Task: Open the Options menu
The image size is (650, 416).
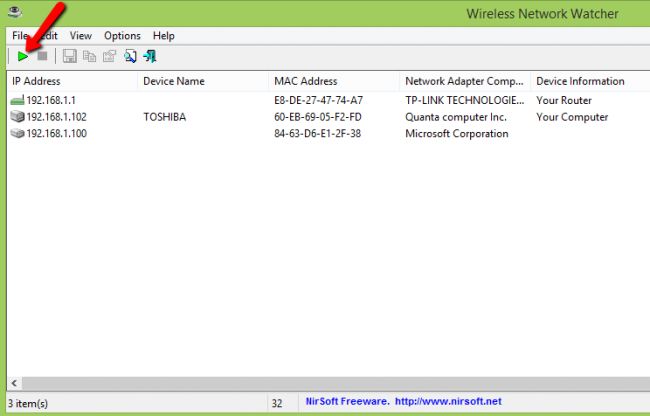Action: click(122, 36)
